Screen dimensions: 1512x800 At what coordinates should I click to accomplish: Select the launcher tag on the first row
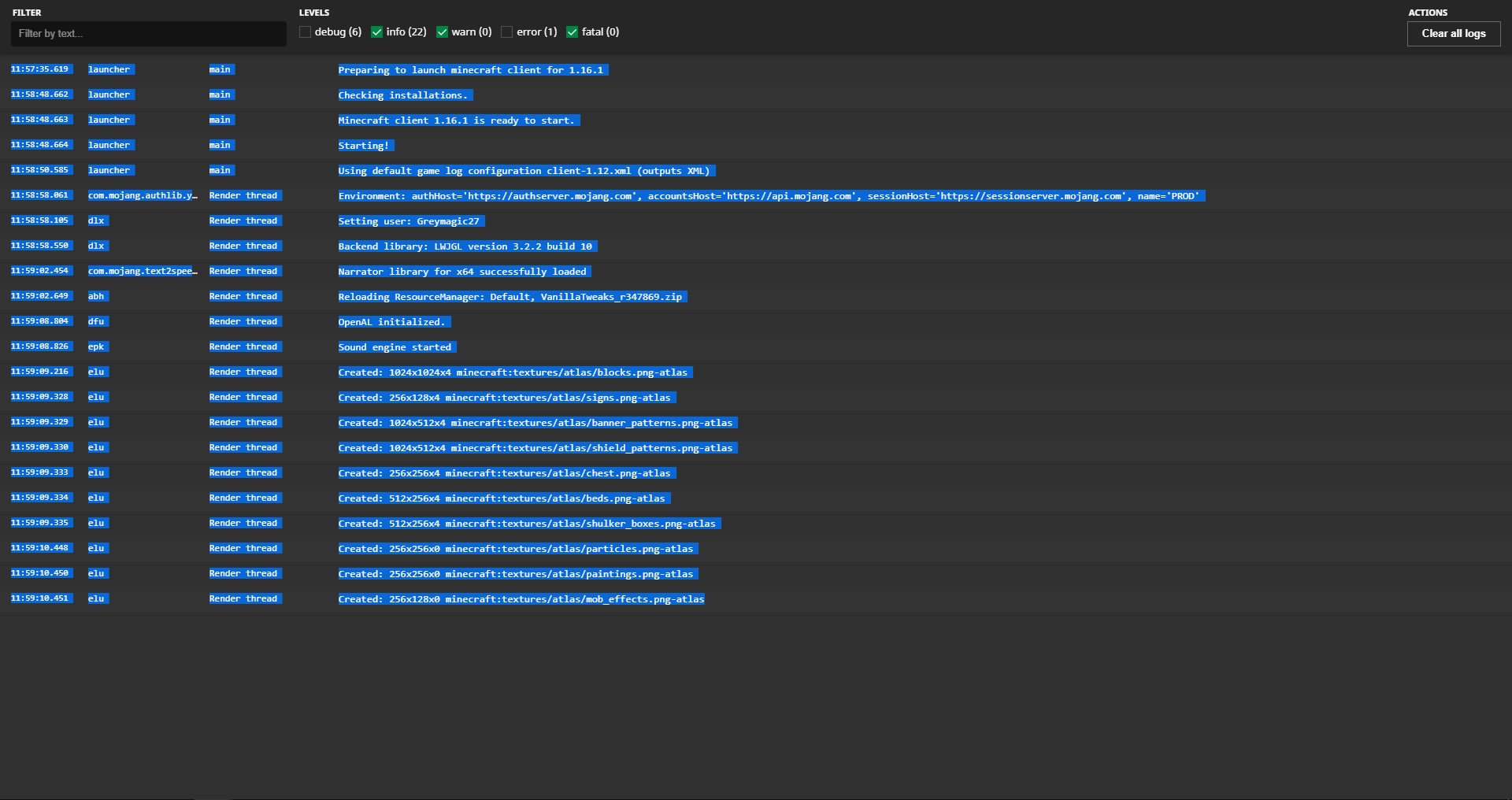pos(109,69)
